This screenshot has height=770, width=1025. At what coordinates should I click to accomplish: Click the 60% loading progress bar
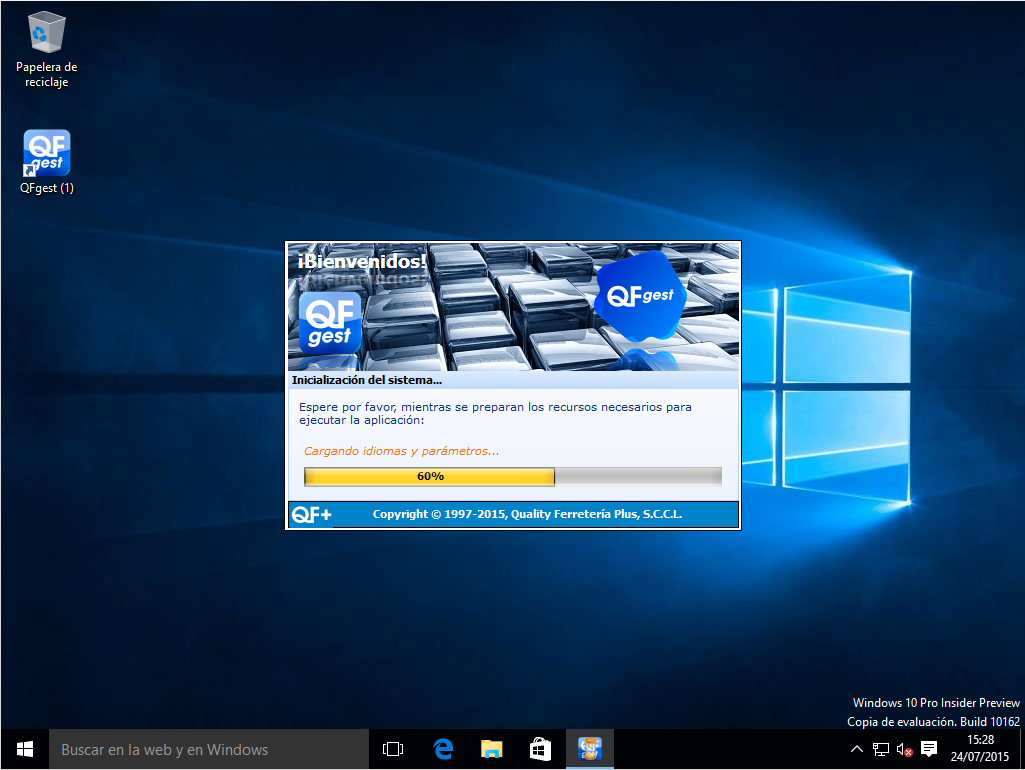pyautogui.click(x=513, y=477)
